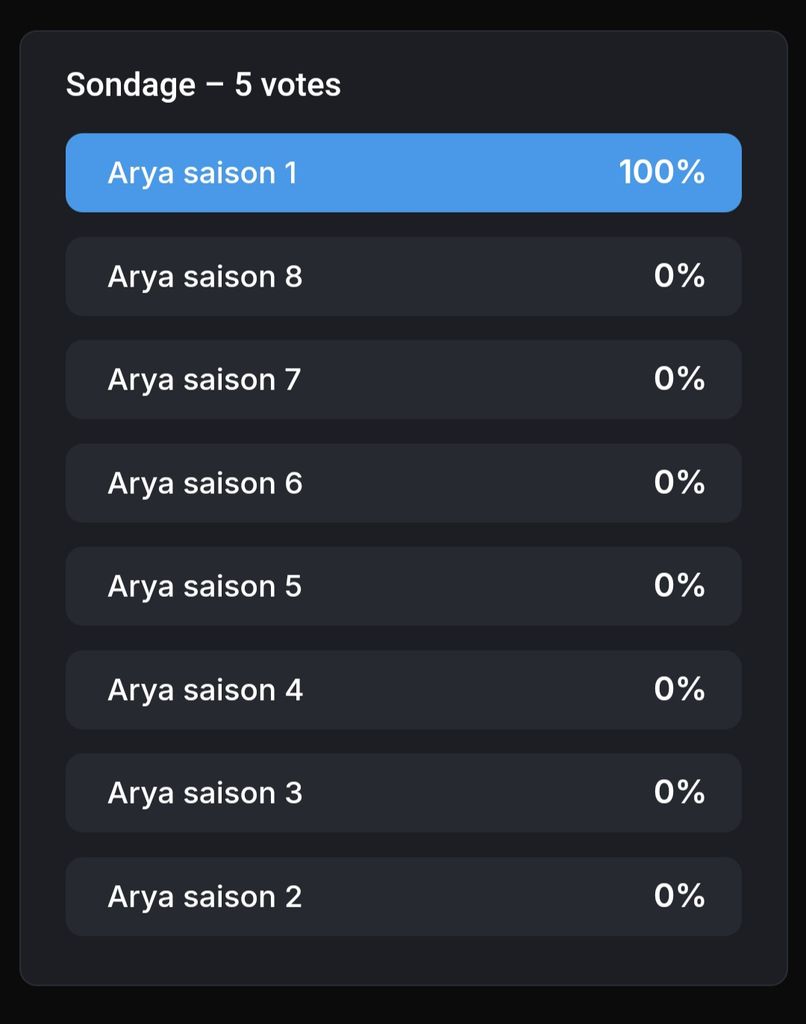Viewport: 806px width, 1024px height.
Task: Click the 0% value for saison 6
Action: [x=679, y=483]
